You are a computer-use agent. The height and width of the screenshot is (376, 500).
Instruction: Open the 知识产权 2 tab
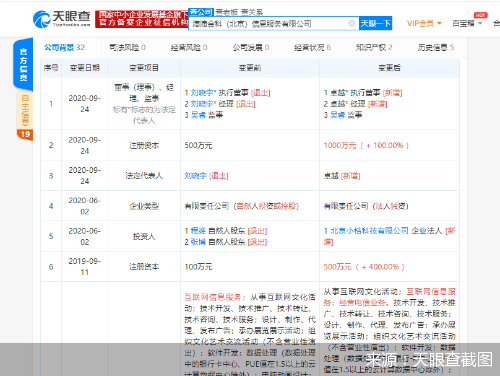(x=374, y=47)
